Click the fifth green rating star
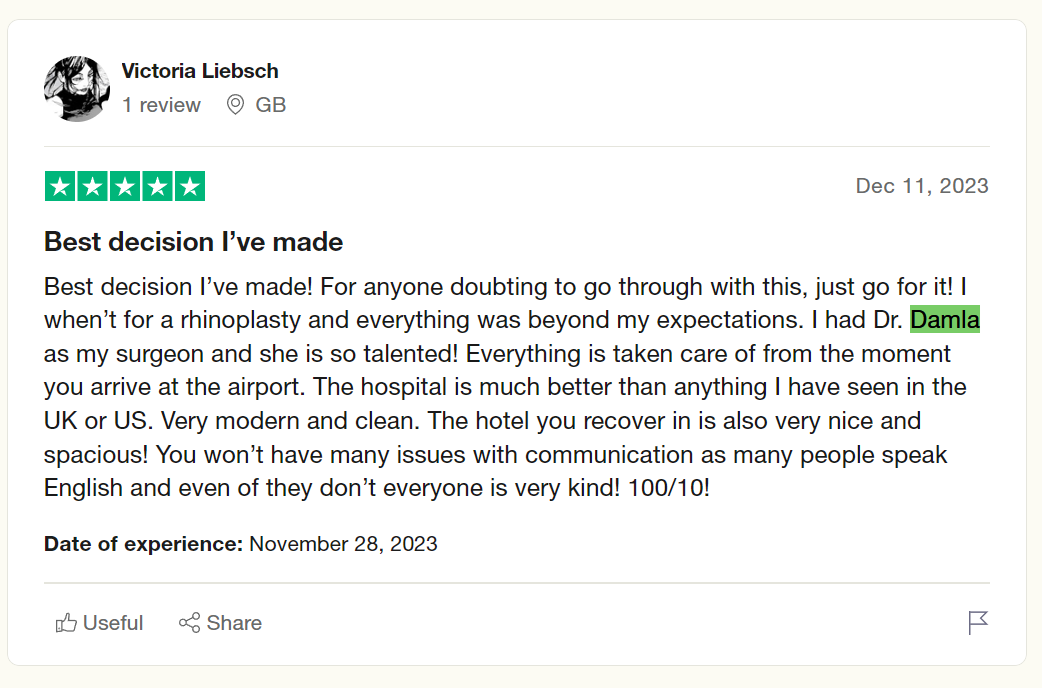This screenshot has height=688, width=1042. click(x=189, y=186)
